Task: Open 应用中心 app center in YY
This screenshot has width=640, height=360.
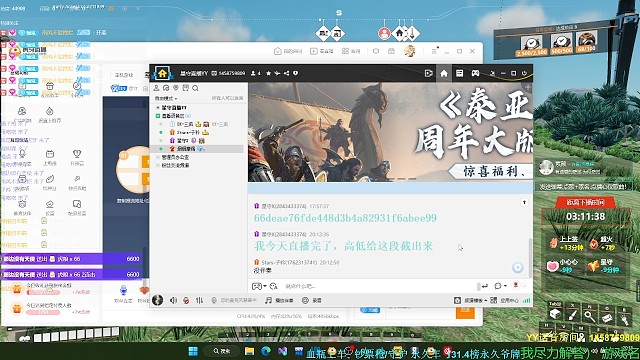Action: coord(504,300)
